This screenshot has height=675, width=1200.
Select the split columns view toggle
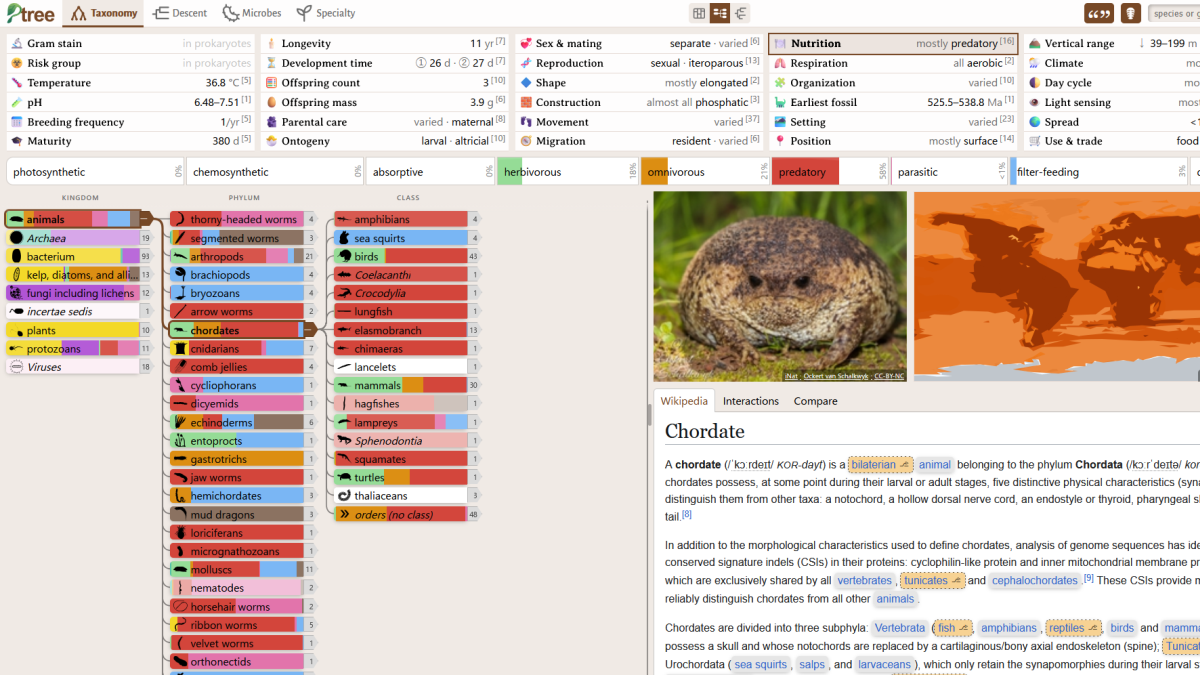coord(720,13)
